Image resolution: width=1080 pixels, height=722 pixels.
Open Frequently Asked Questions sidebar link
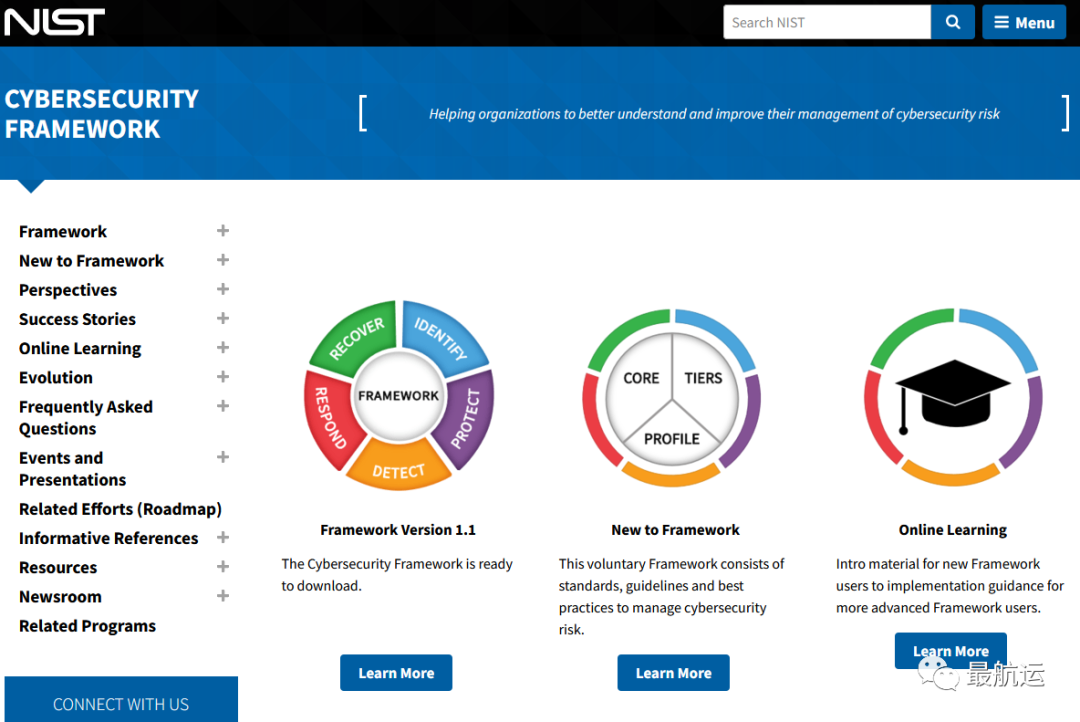pyautogui.click(x=86, y=417)
